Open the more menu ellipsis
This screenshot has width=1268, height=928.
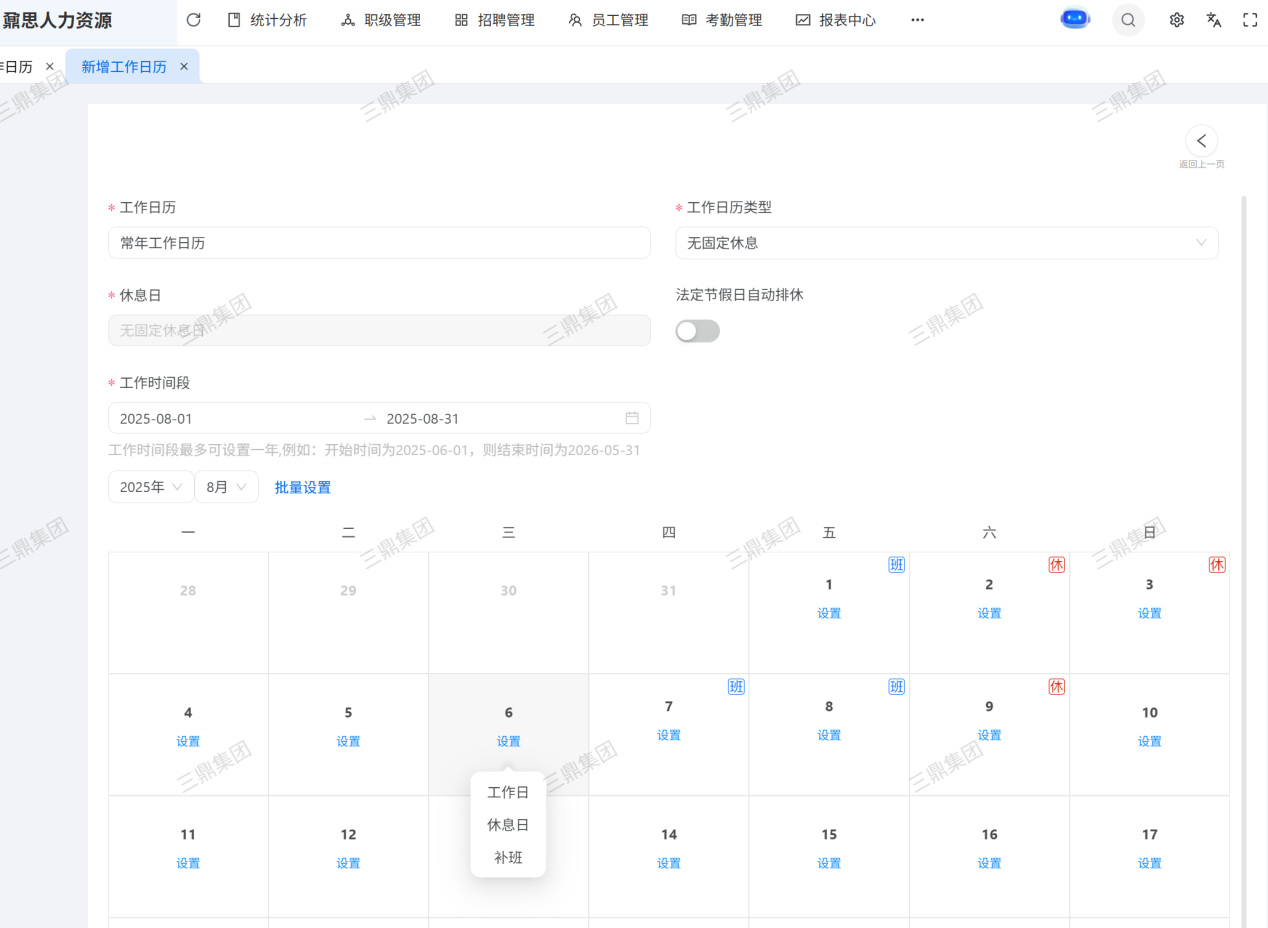pyautogui.click(x=917, y=20)
